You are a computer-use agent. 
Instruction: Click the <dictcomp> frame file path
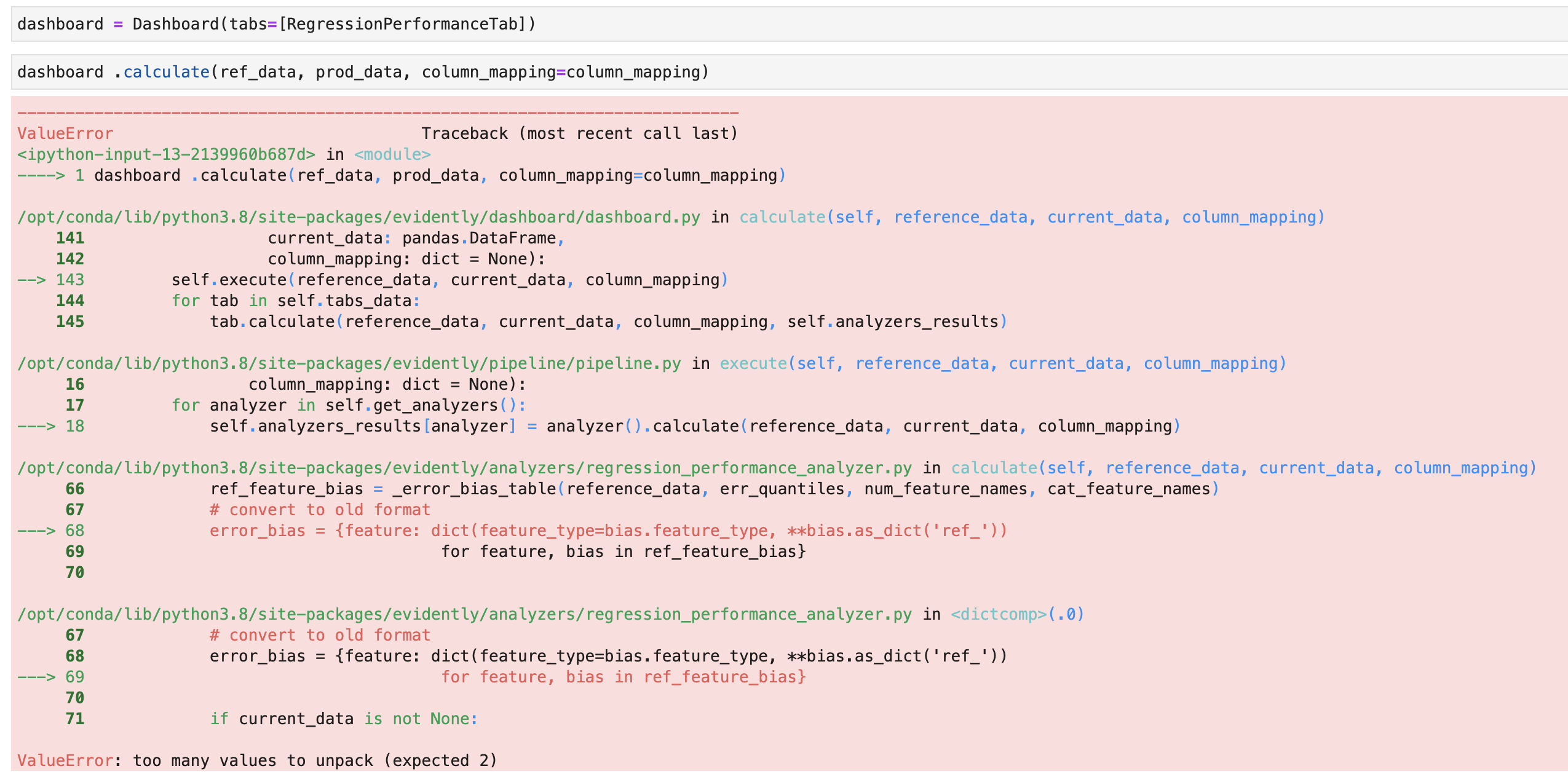[464, 614]
